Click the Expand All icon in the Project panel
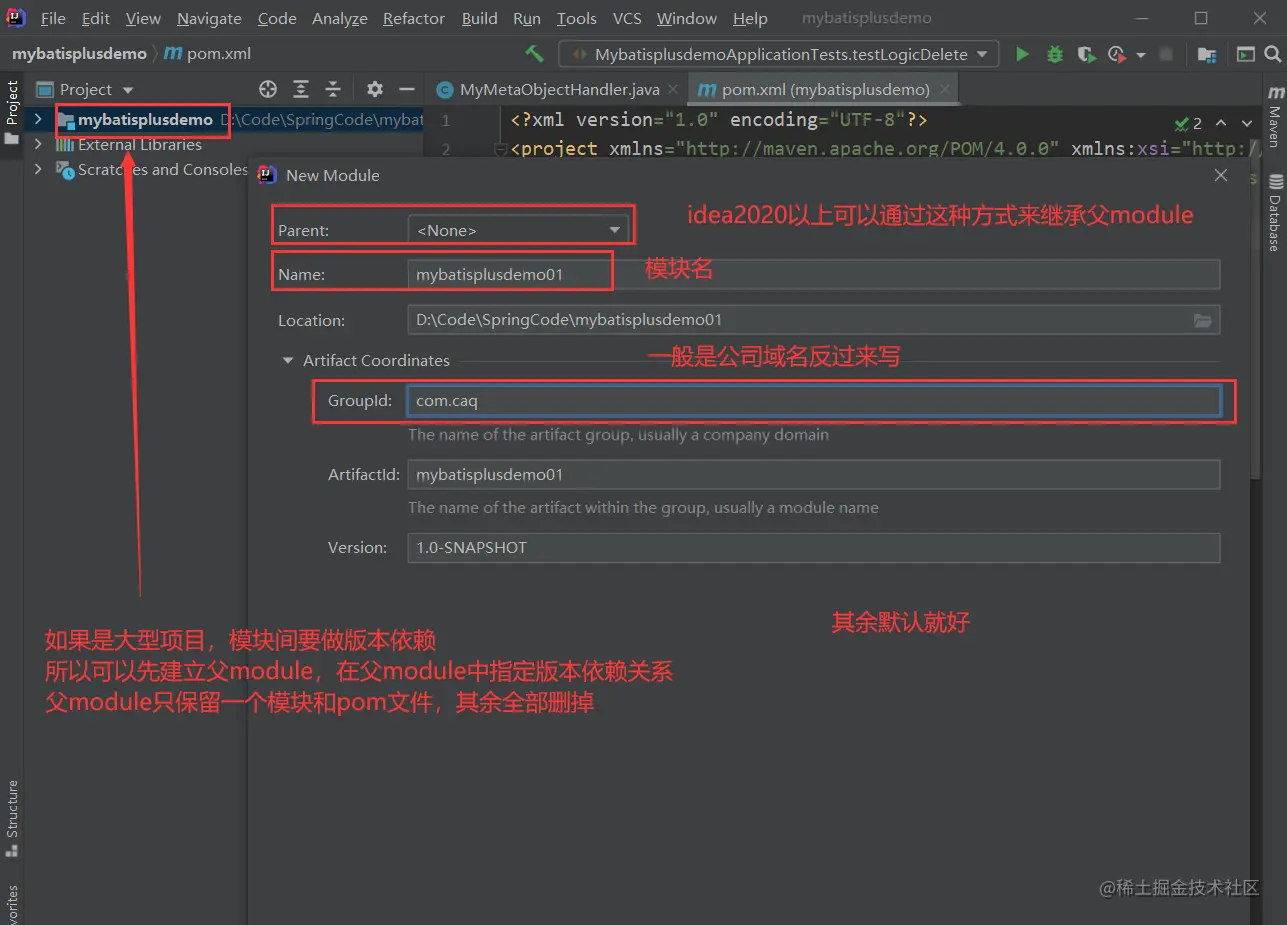This screenshot has height=925, width=1287. pyautogui.click(x=301, y=89)
